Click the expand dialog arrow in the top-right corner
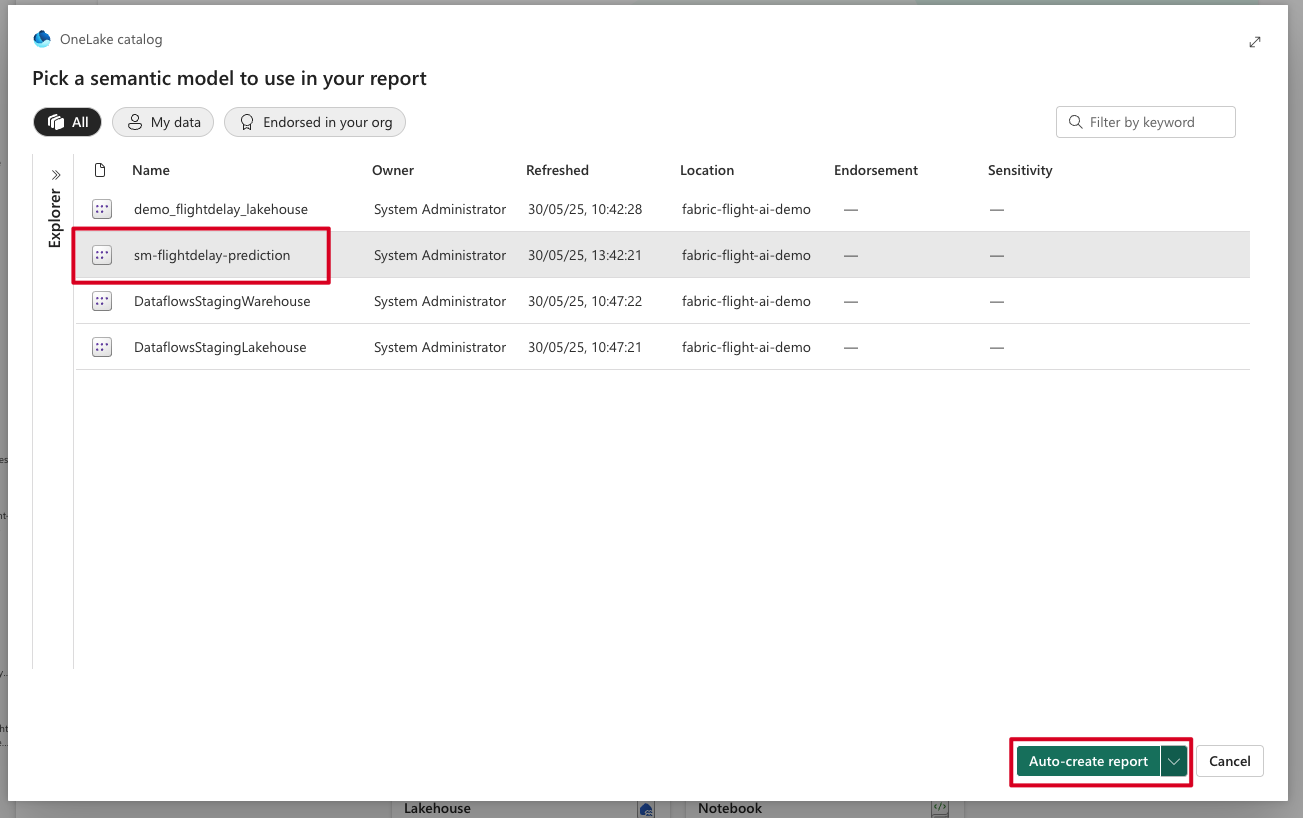The width and height of the screenshot is (1303, 818). coord(1255,42)
